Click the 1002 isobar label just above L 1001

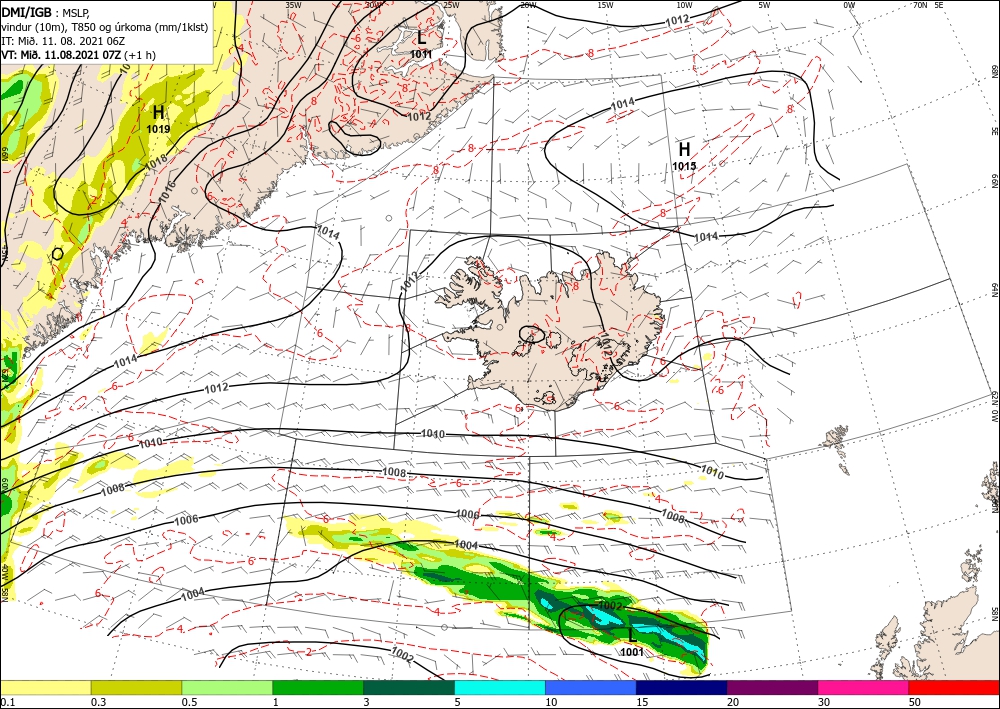[610, 605]
